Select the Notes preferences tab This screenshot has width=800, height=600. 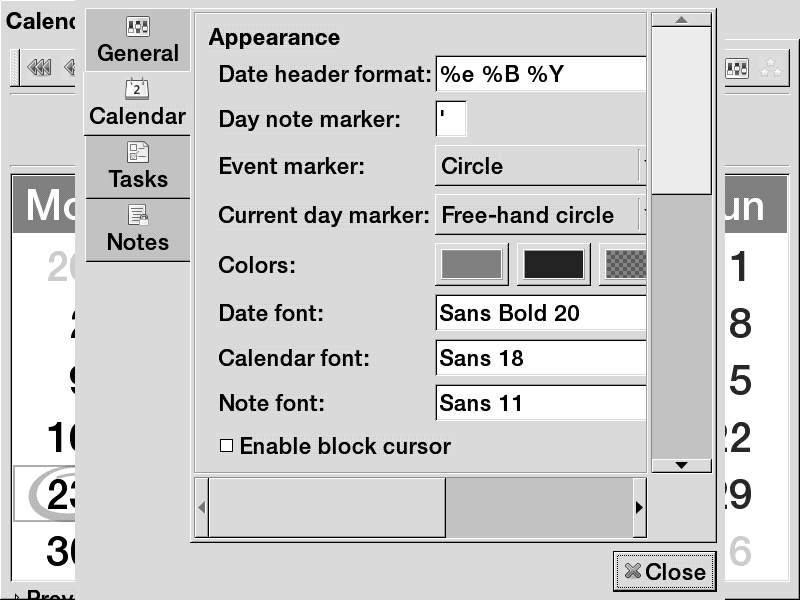click(x=138, y=229)
